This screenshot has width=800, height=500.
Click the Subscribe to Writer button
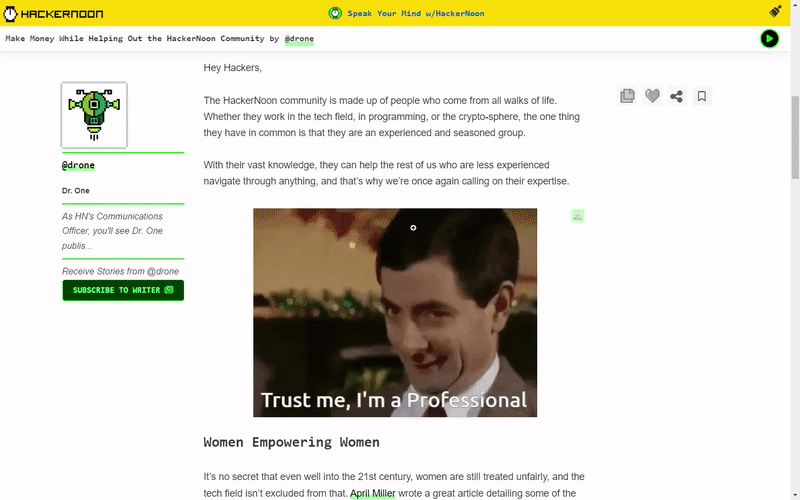tap(123, 290)
